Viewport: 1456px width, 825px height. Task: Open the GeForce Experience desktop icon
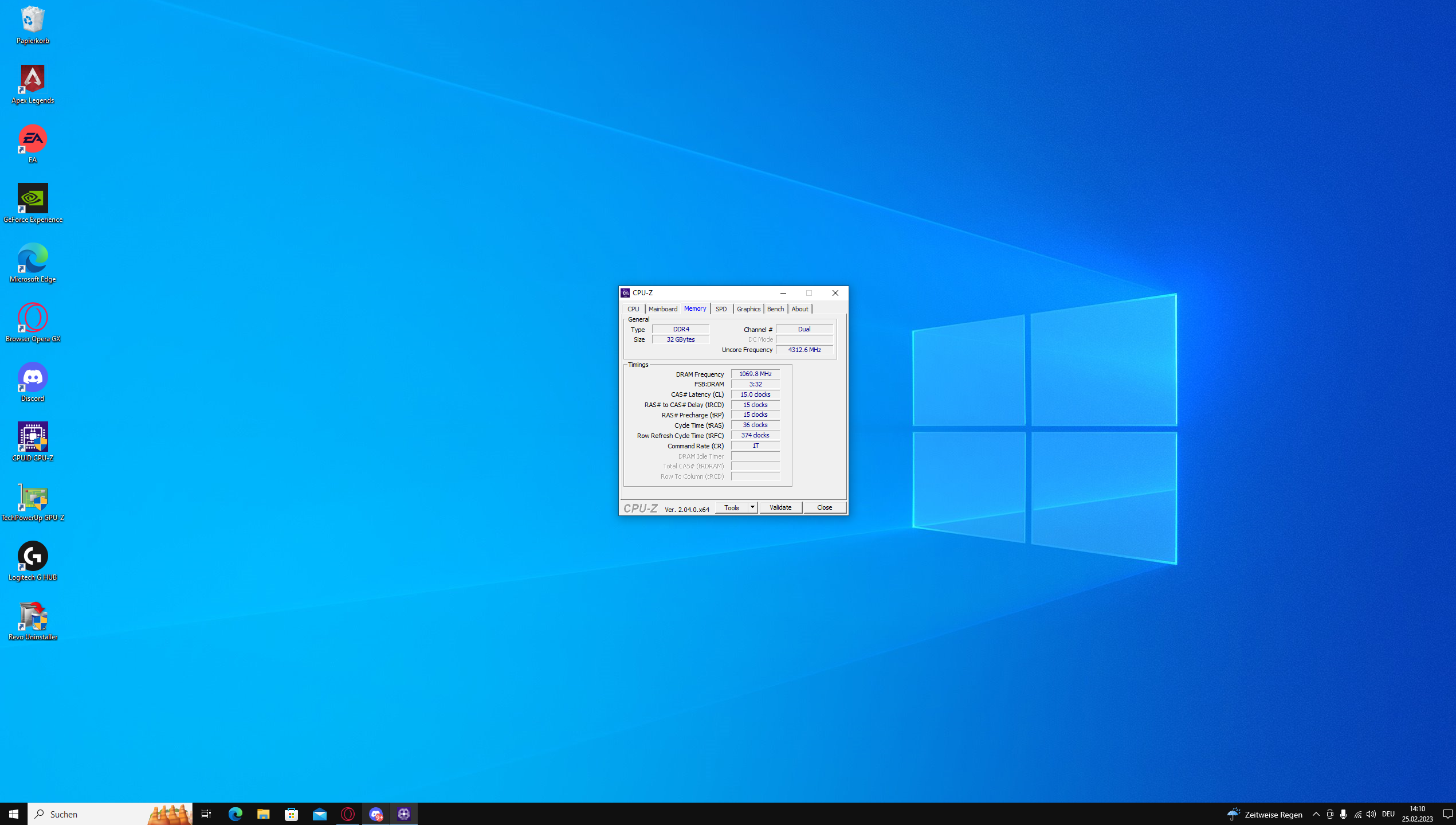33,199
